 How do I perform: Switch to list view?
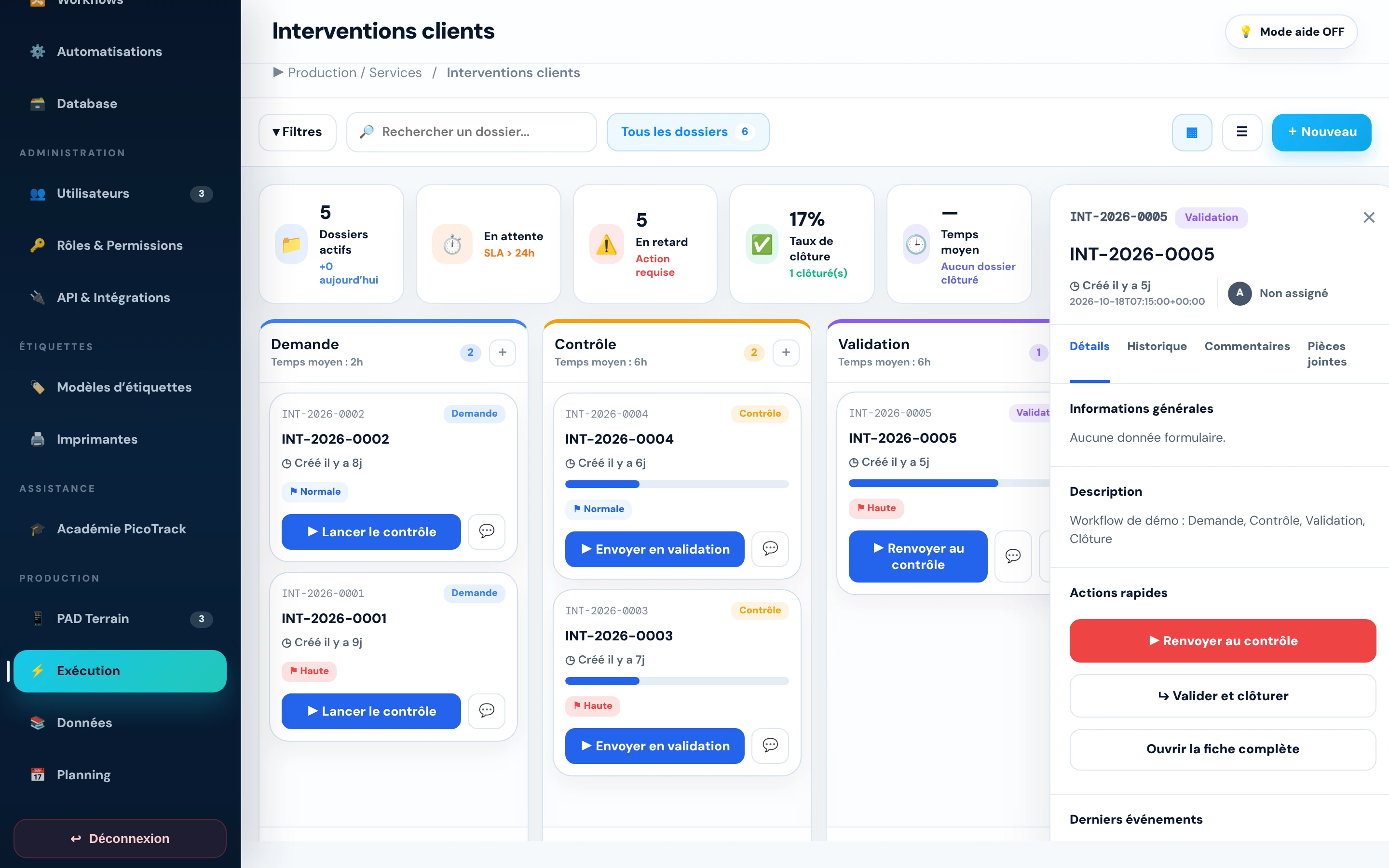[1241, 132]
